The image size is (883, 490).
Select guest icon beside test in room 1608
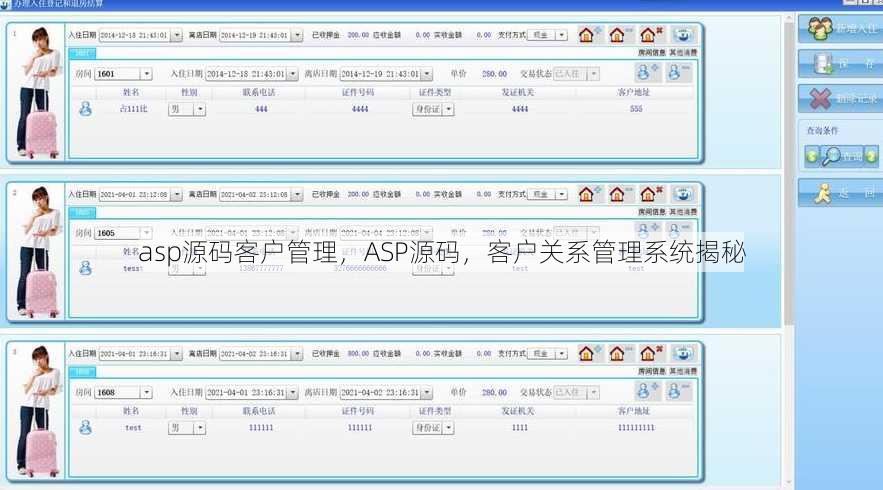pyautogui.click(x=86, y=427)
